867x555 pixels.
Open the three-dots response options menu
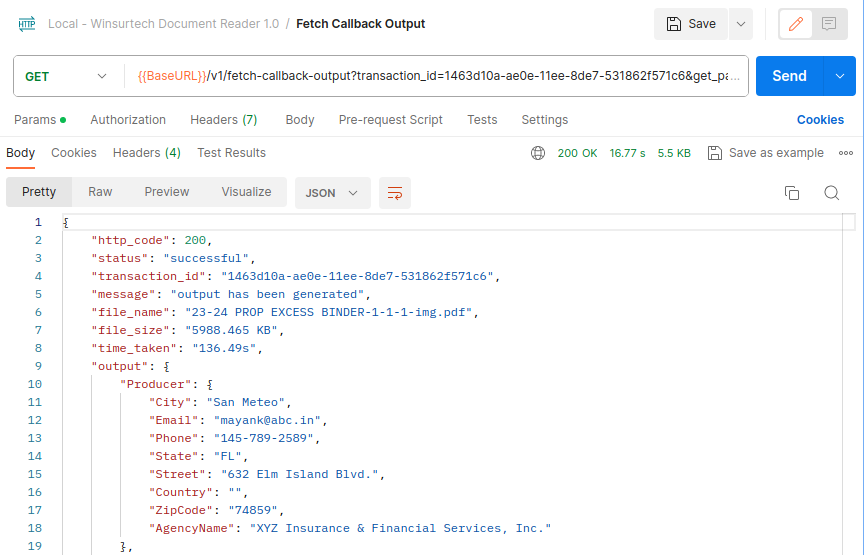click(845, 153)
